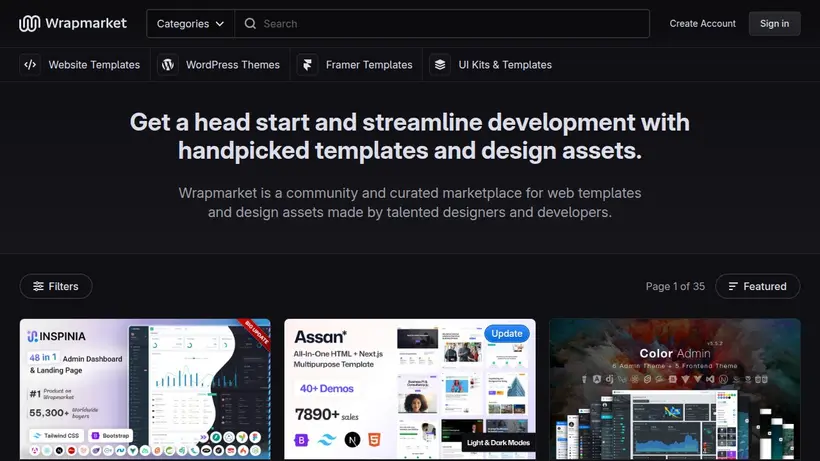This screenshot has height=461, width=820.
Task: Click the sliders icon in Filters button
Action: pyautogui.click(x=38, y=286)
